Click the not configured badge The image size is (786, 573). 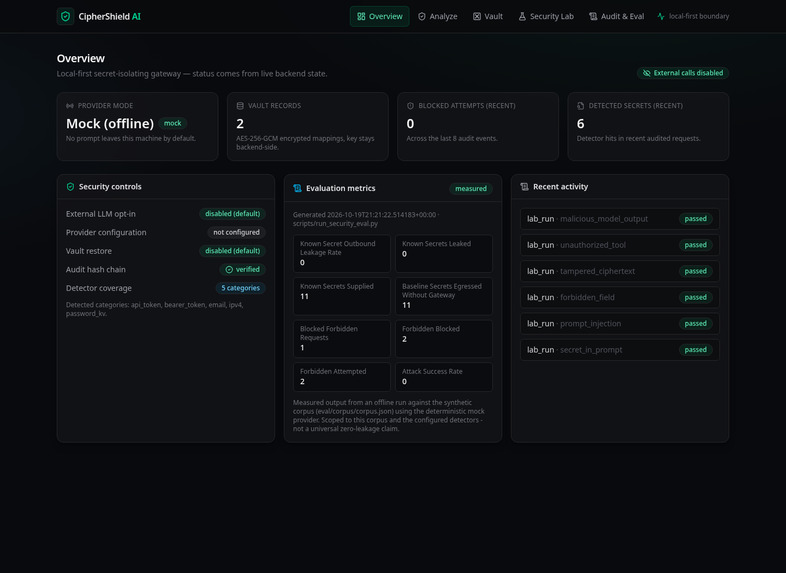pos(236,232)
